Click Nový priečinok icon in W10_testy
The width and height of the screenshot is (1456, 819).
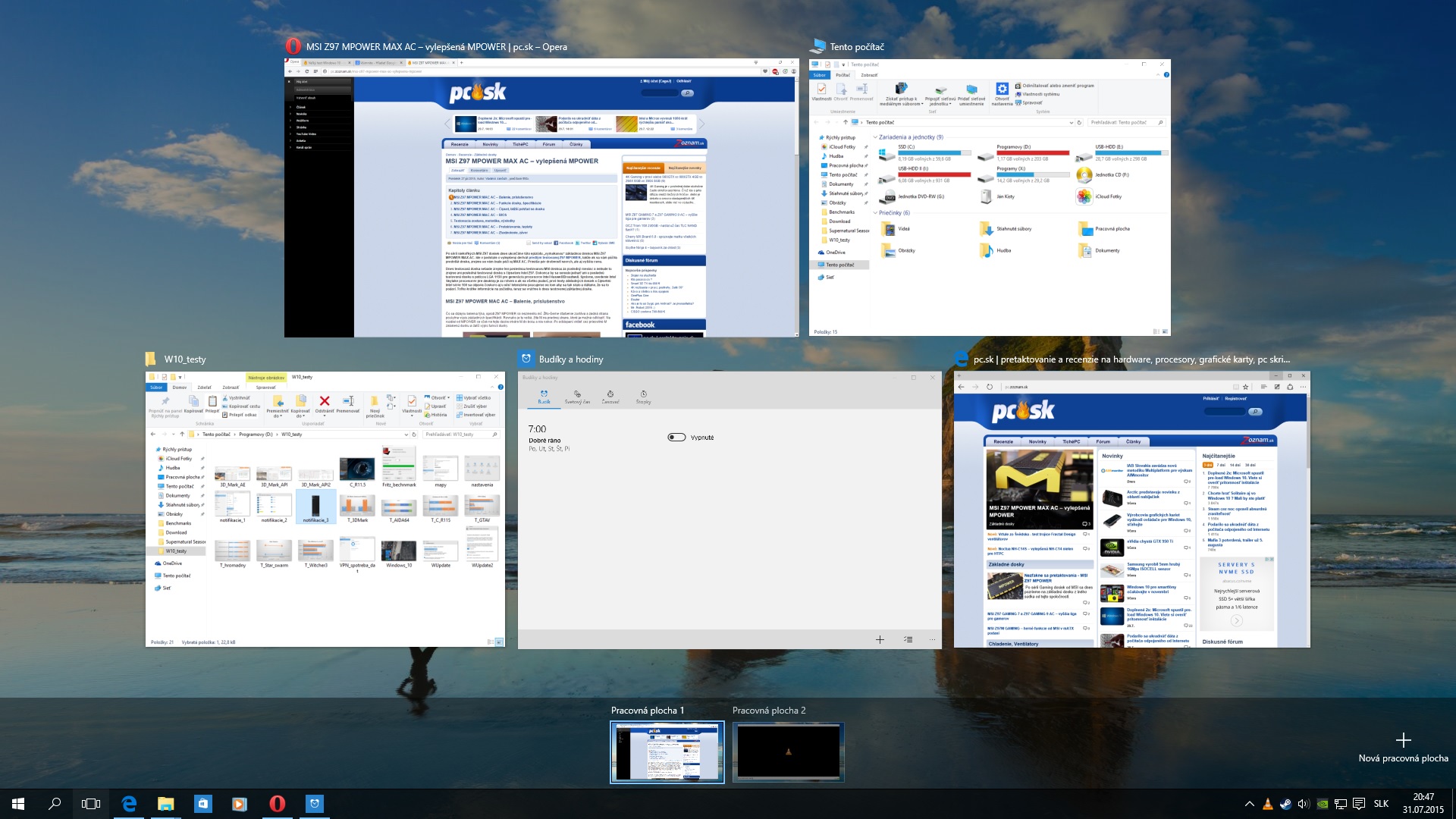(375, 401)
